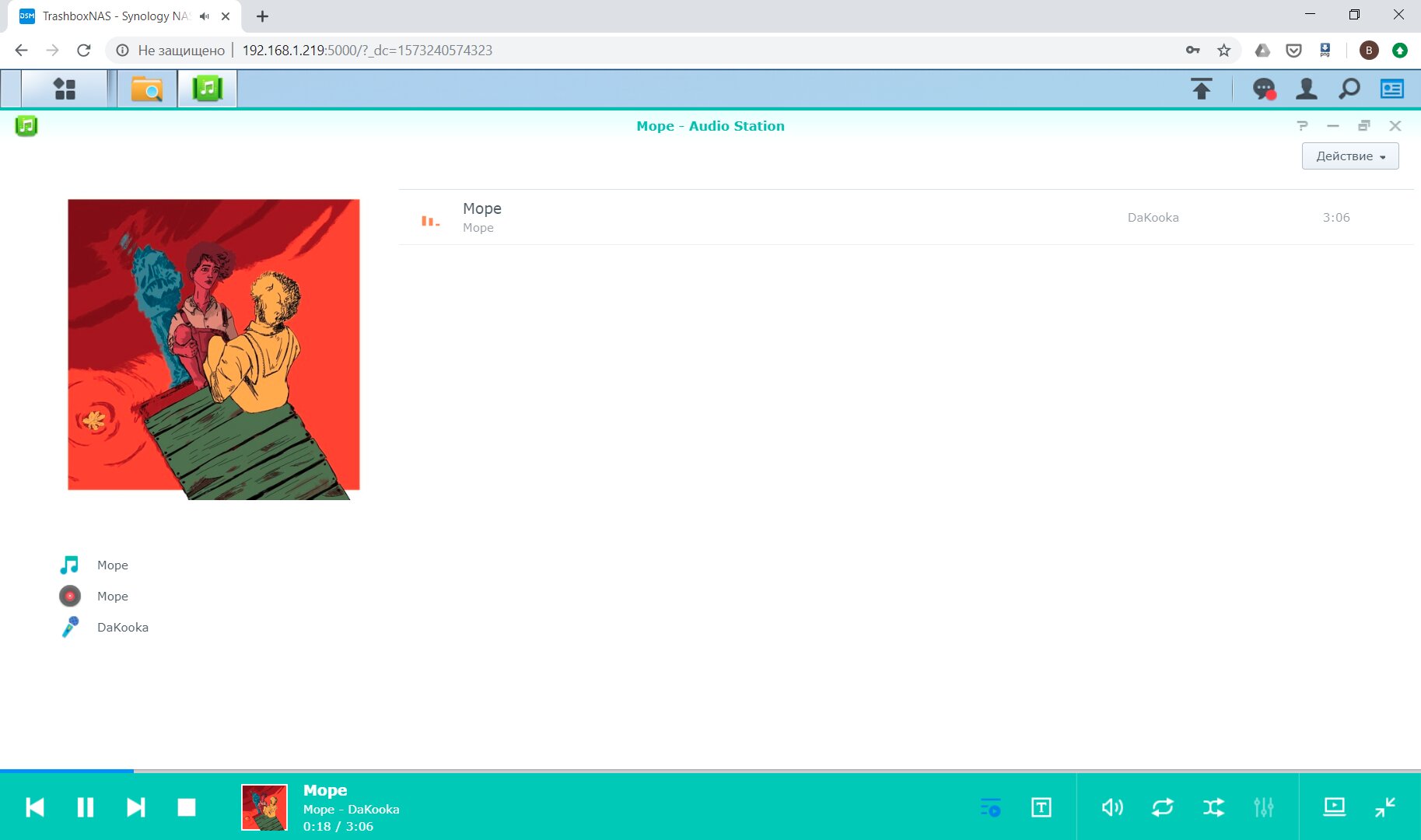Toggle shuffle mode
The height and width of the screenshot is (840, 1421).
click(1213, 807)
